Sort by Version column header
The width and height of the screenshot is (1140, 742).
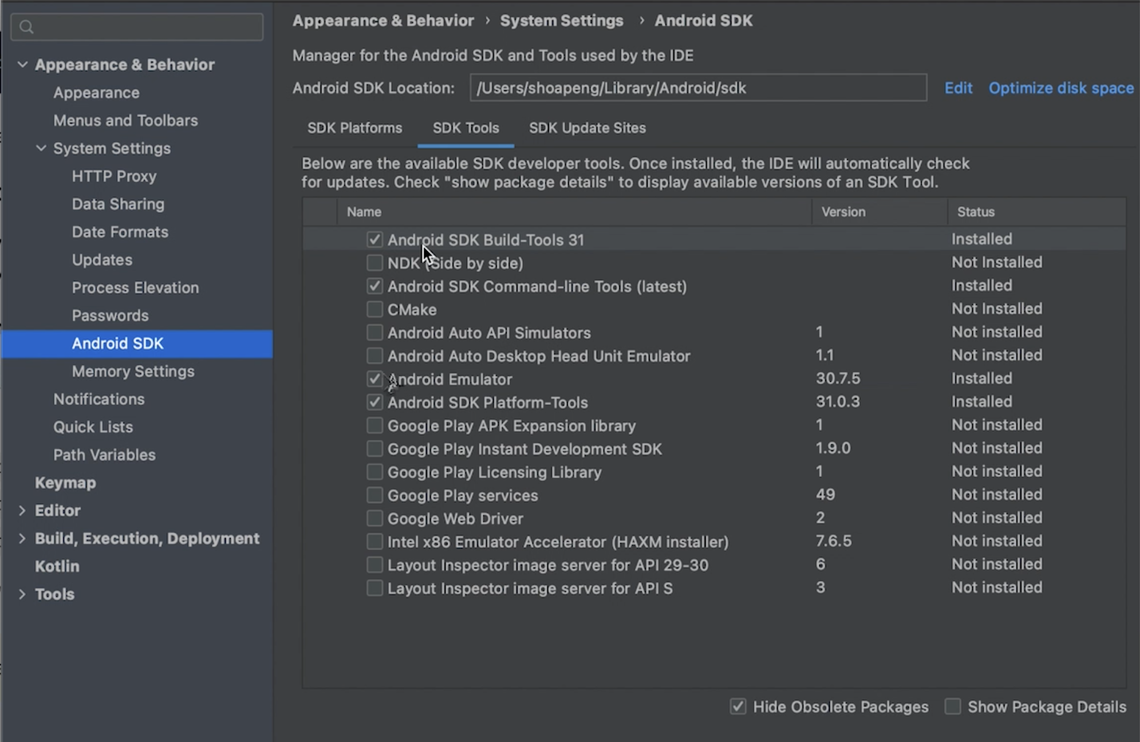point(880,211)
